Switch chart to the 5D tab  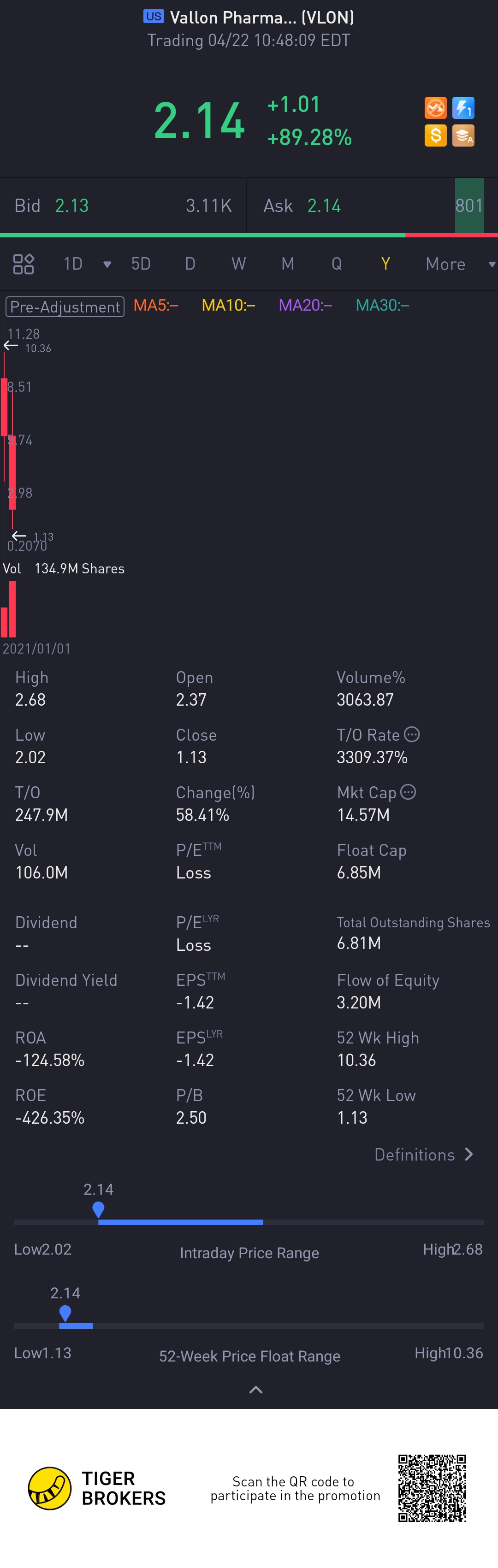pos(141,264)
